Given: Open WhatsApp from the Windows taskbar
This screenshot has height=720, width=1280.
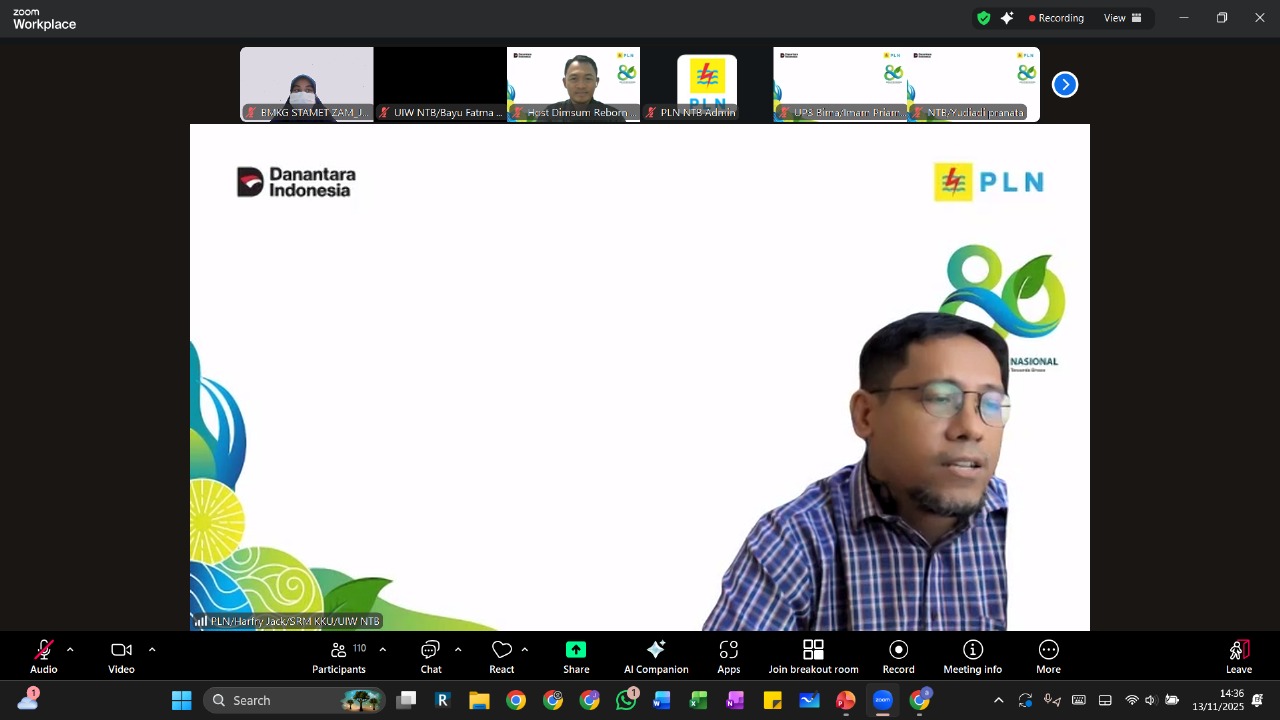Looking at the screenshot, I should point(626,700).
